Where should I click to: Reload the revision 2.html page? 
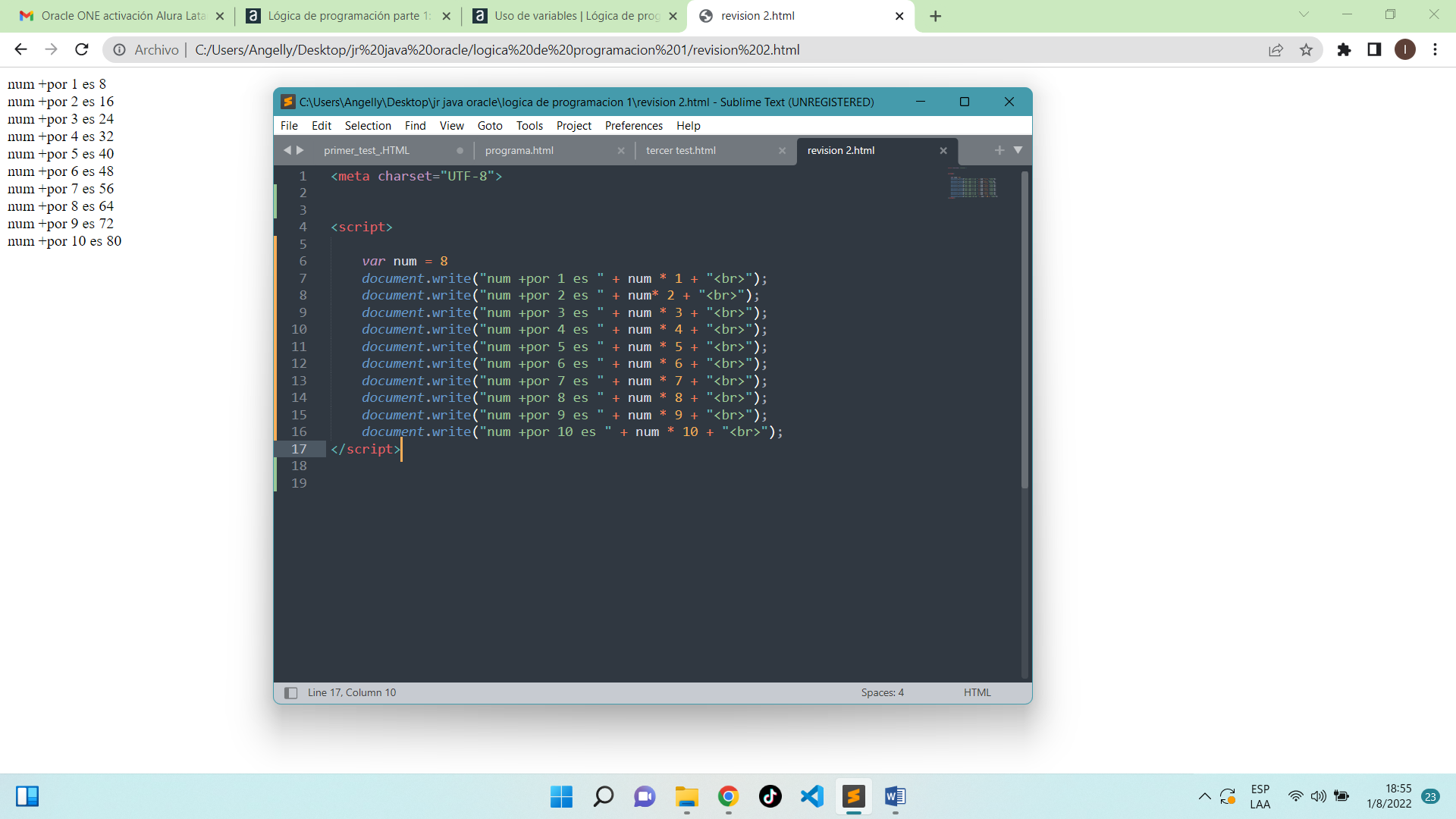pos(82,49)
